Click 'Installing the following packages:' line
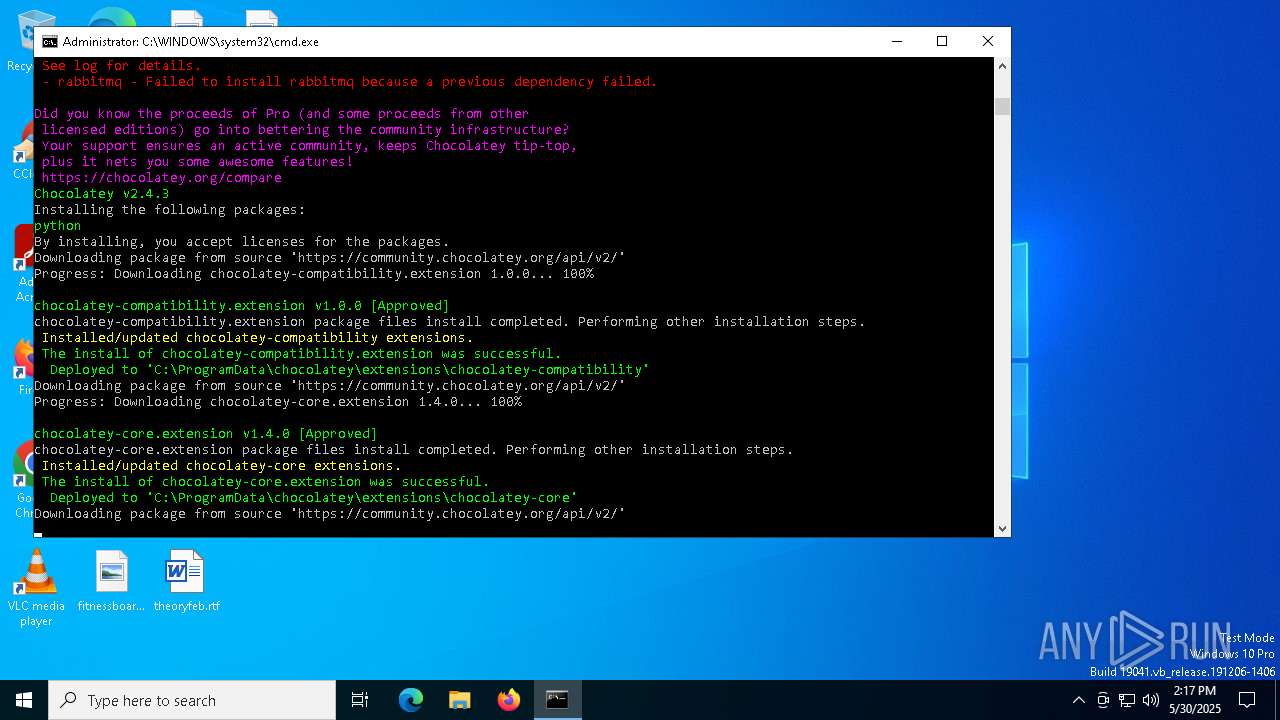Image resolution: width=1280 pixels, height=720 pixels. [x=169, y=209]
